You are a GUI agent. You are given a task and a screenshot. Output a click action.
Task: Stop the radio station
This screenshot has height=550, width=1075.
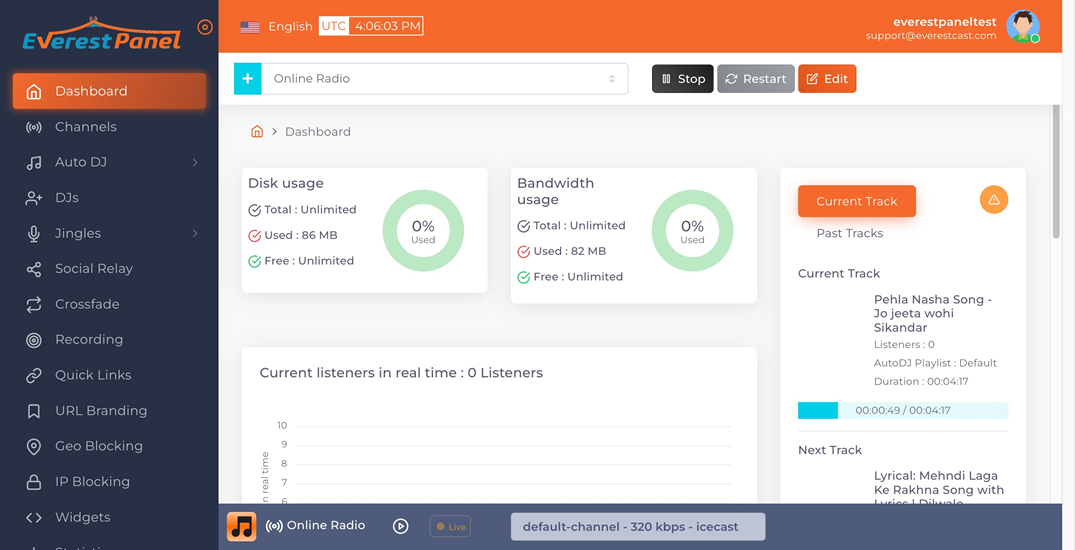click(x=682, y=79)
